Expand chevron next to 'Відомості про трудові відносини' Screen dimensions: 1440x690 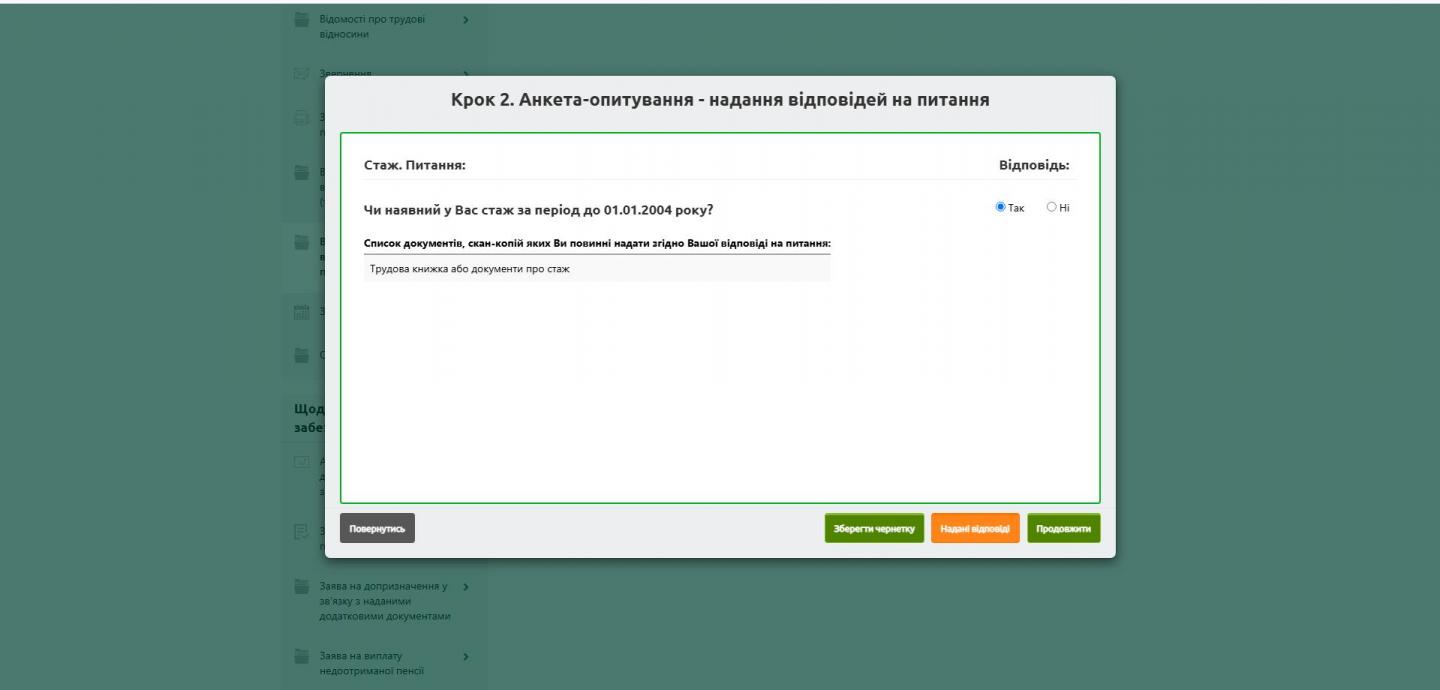tap(466, 20)
